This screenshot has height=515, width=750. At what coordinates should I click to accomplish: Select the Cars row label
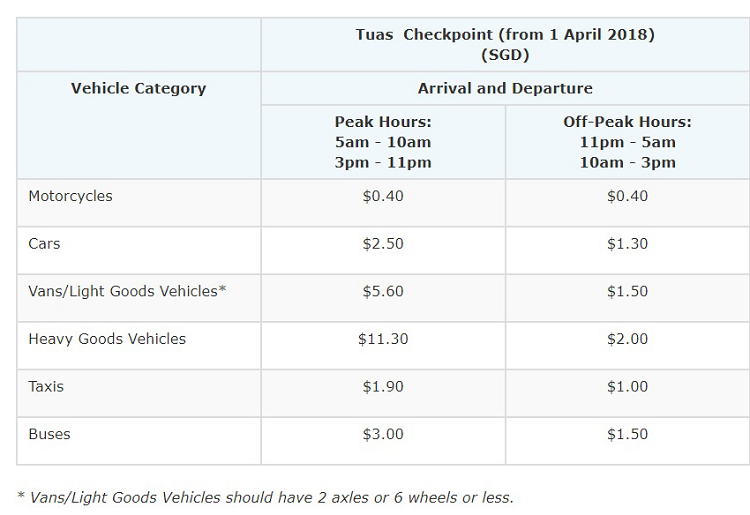pyautogui.click(x=44, y=244)
